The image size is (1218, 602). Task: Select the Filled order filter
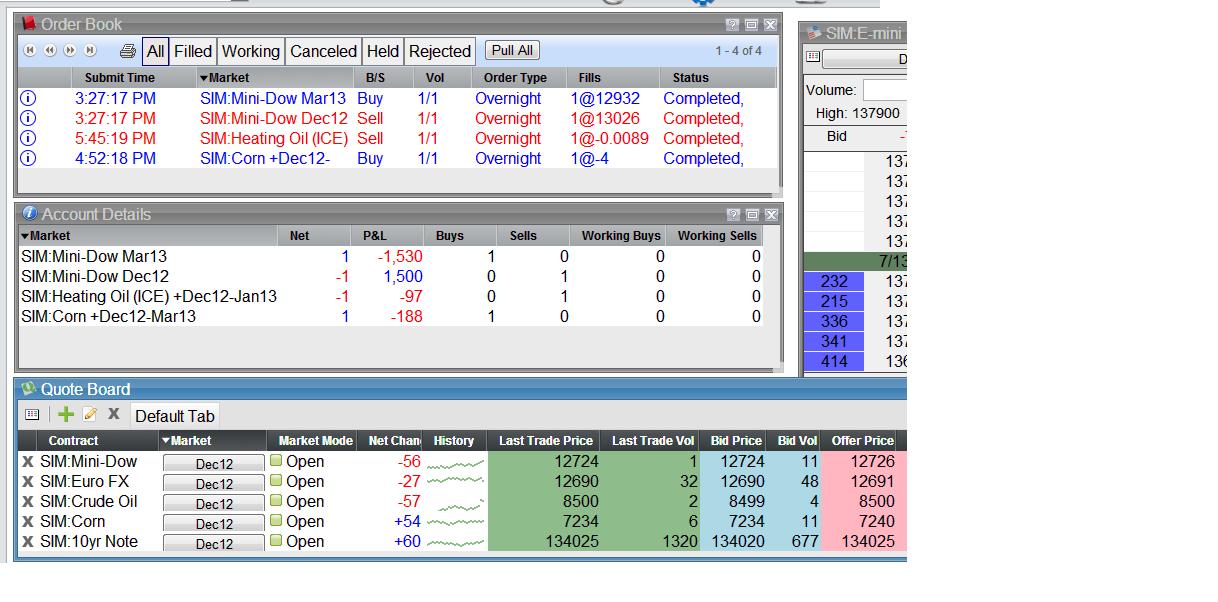tap(193, 51)
